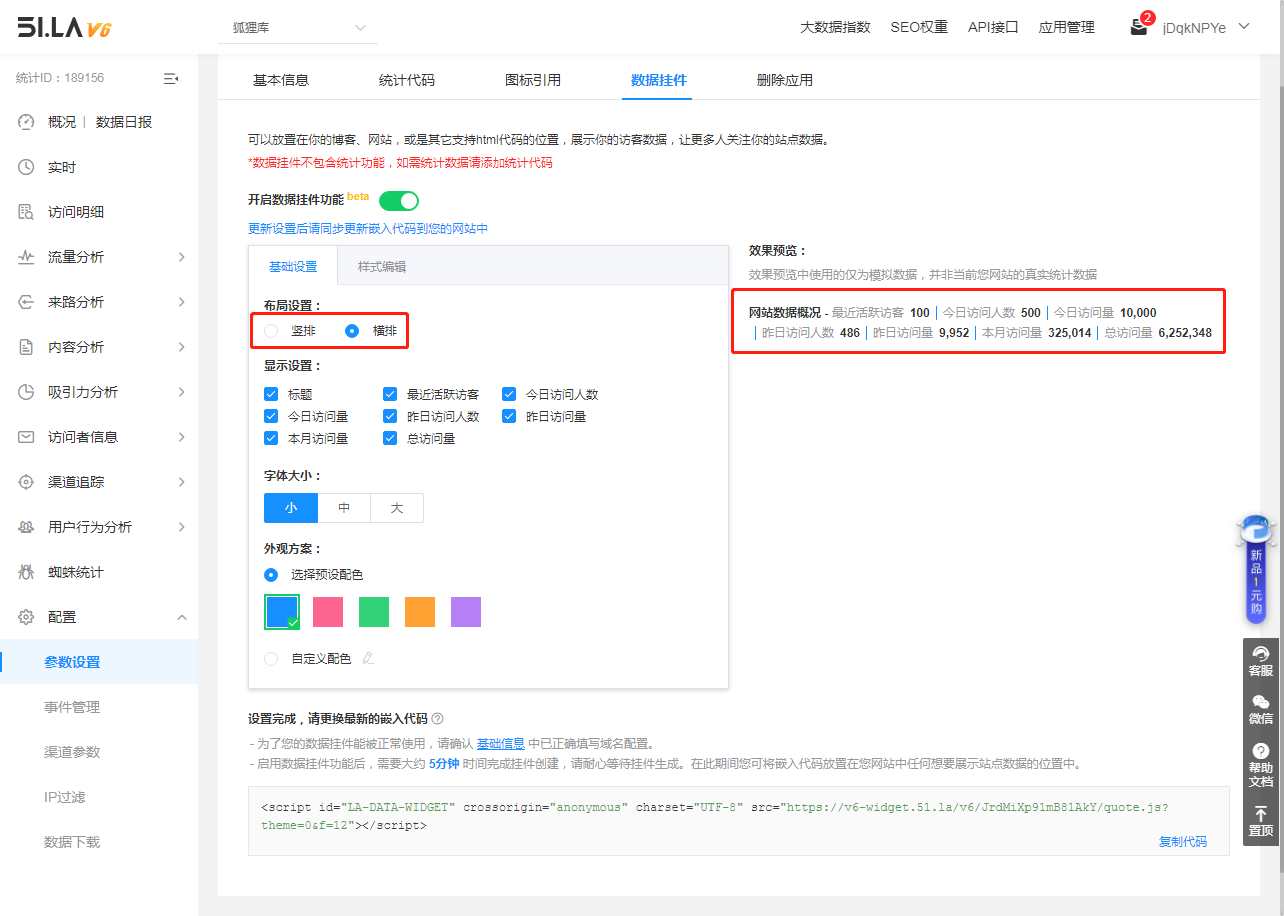Click the edit pencil beside 自定义配色

click(368, 658)
